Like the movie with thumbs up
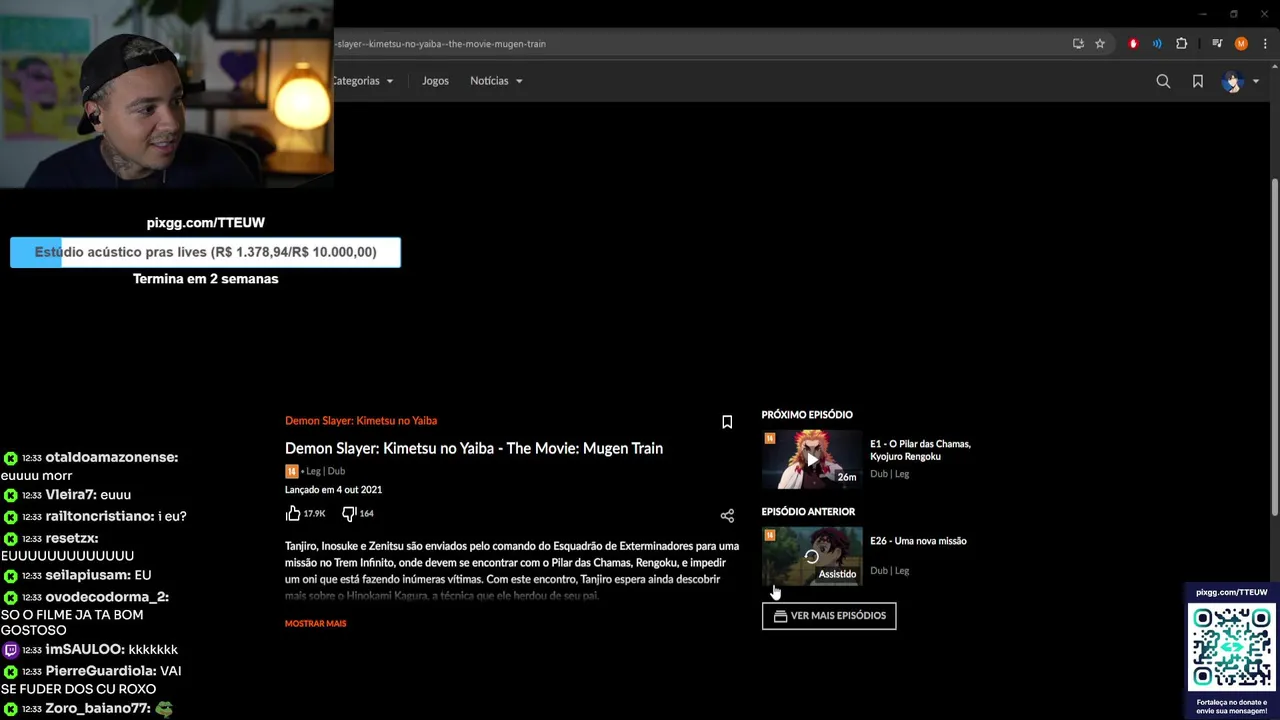This screenshot has height=720, width=1280. 293,513
